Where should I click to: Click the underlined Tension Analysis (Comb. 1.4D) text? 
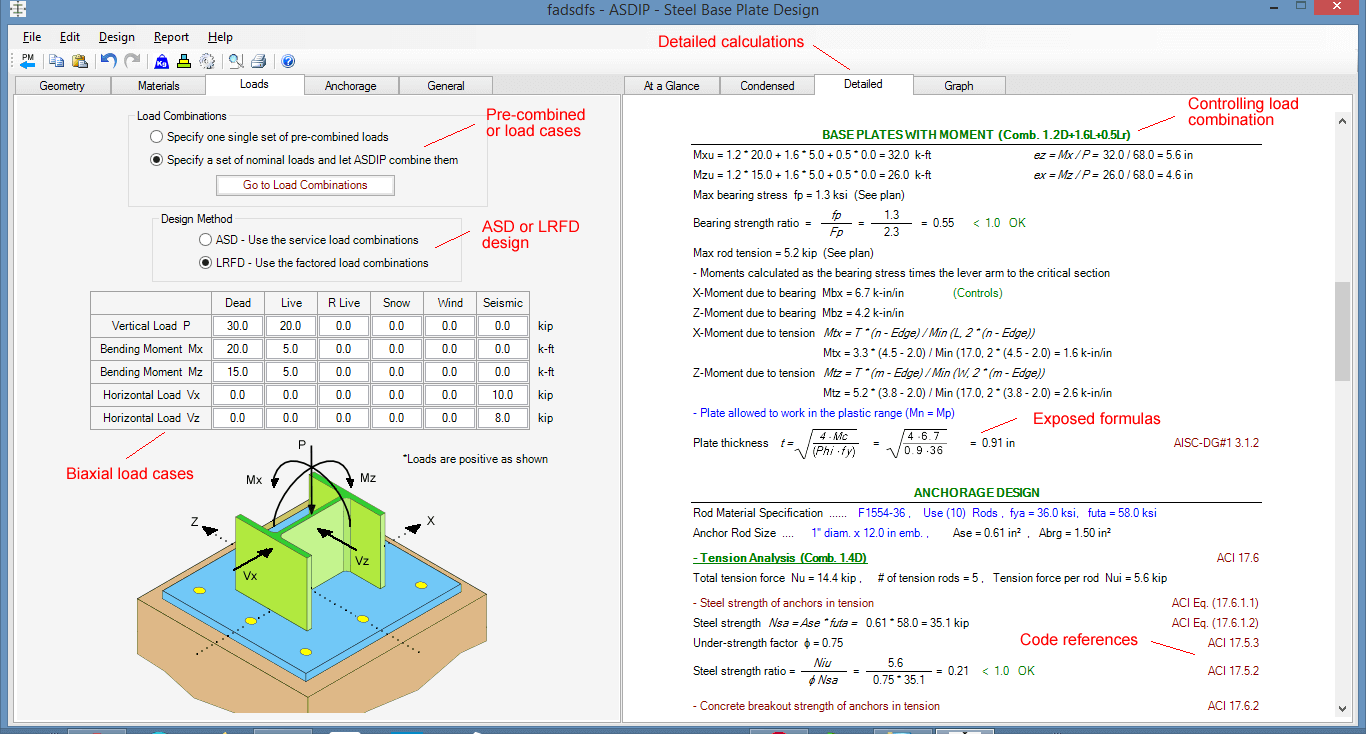(779, 558)
